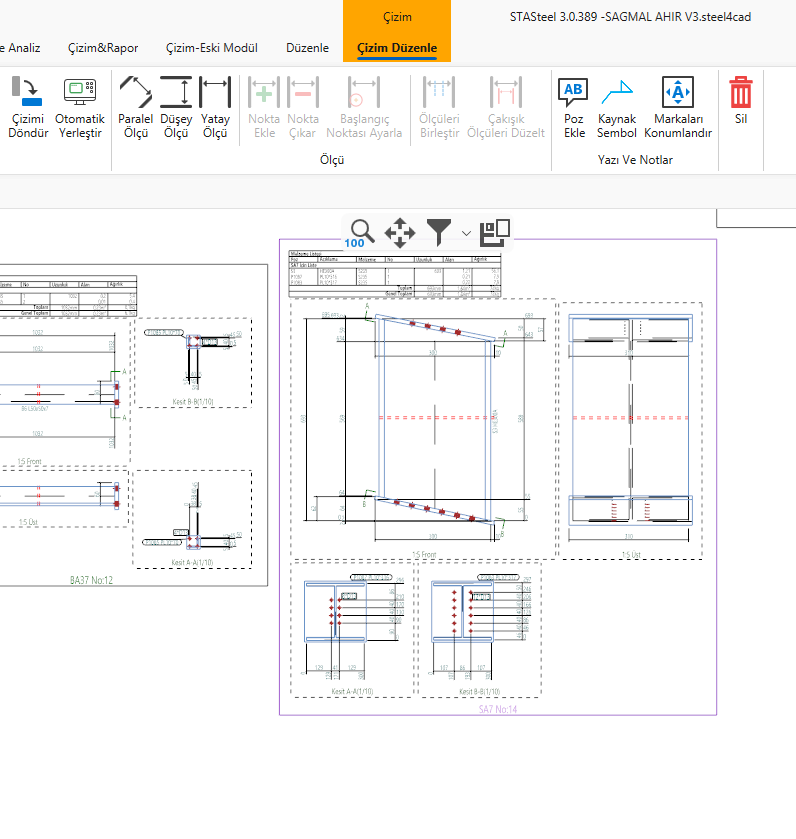The width and height of the screenshot is (796, 839).
Task: Click the filter funnel icon
Action: [x=439, y=232]
